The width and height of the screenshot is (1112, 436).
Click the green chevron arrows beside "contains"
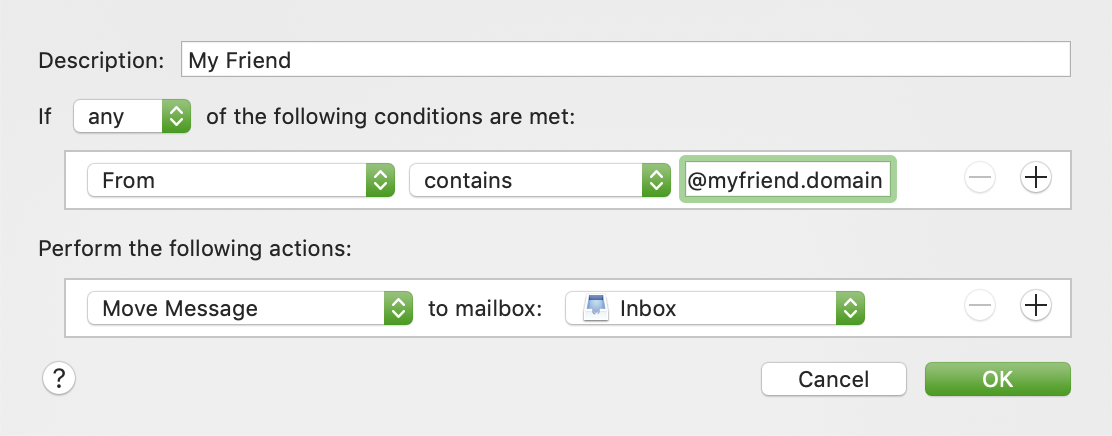[655, 180]
